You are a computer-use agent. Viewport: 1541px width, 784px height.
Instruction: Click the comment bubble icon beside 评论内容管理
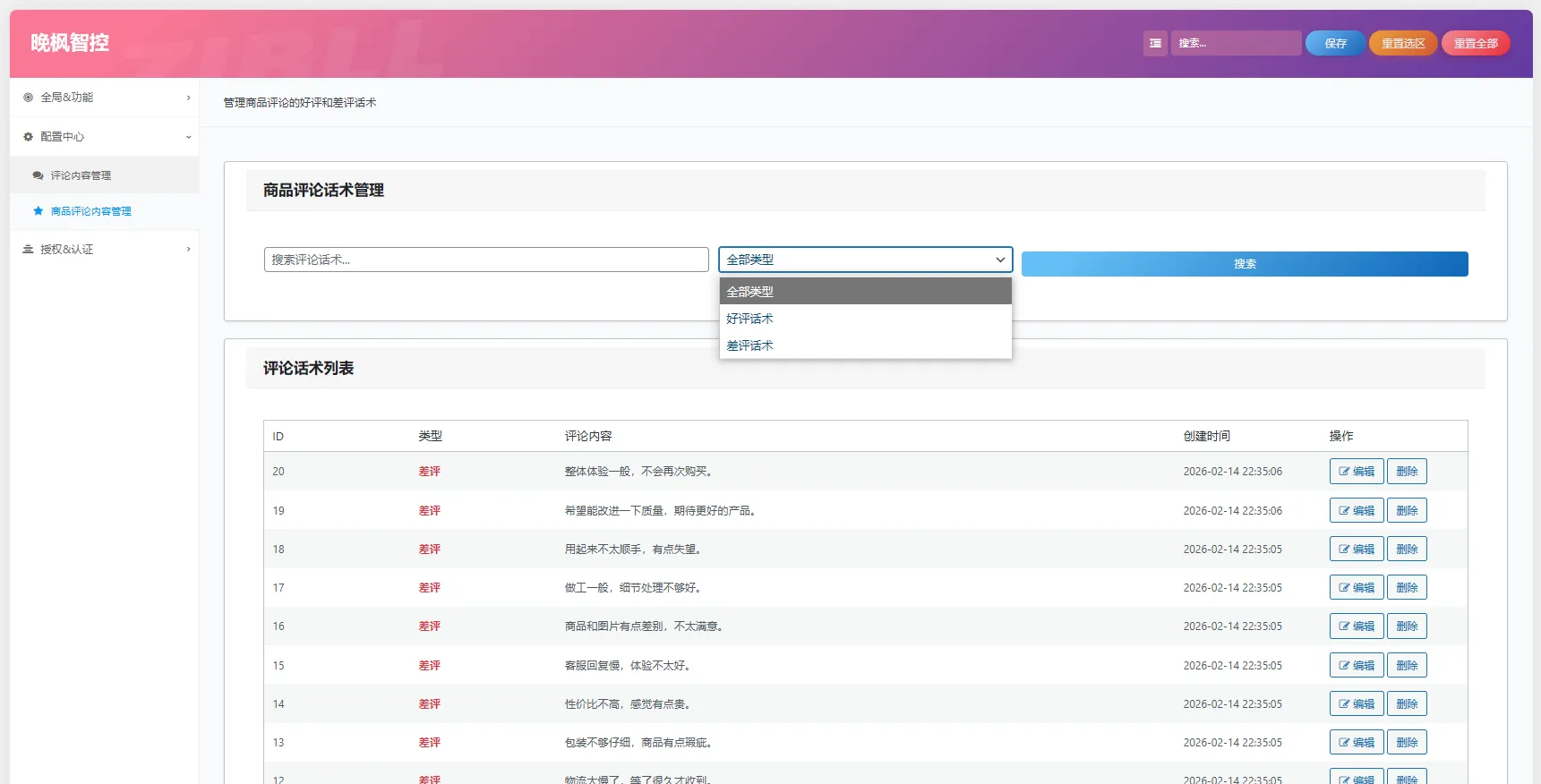tap(38, 175)
